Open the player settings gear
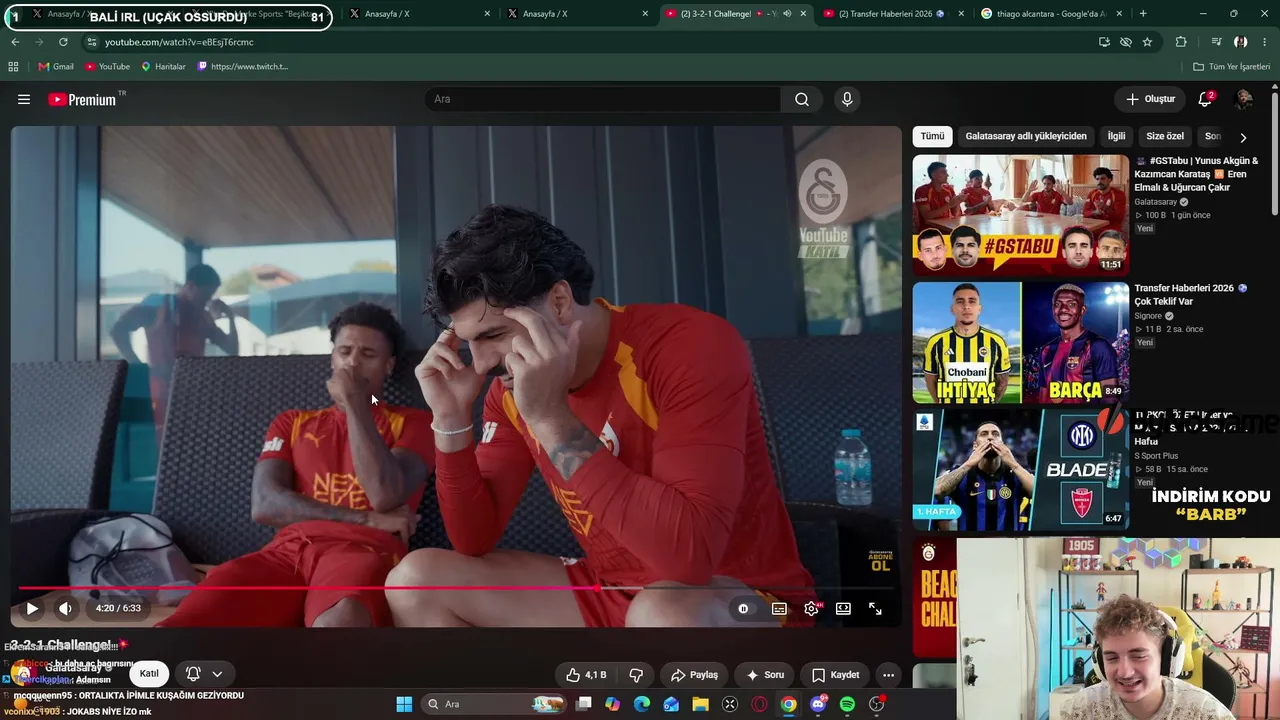The width and height of the screenshot is (1280, 720). click(x=811, y=608)
